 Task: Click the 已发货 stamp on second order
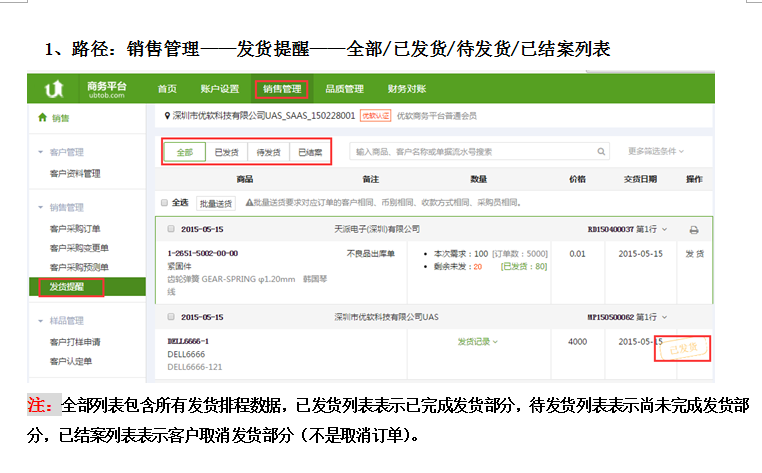tap(683, 348)
